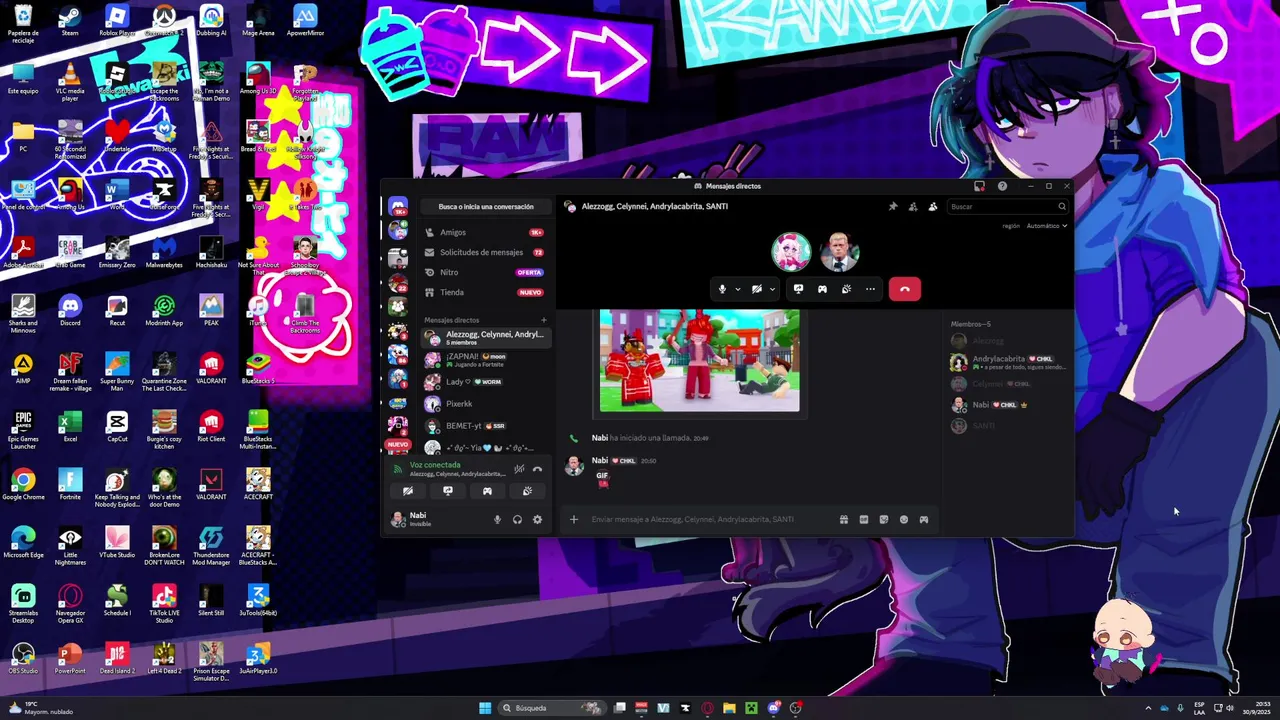Screen dimensions: 1280x720
Task: Click the message attachment plus button
Action: tap(574, 519)
